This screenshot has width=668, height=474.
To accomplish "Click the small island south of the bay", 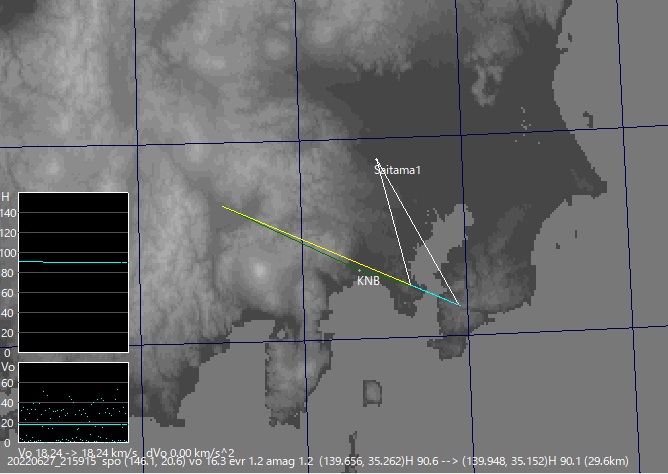I will 374,392.
